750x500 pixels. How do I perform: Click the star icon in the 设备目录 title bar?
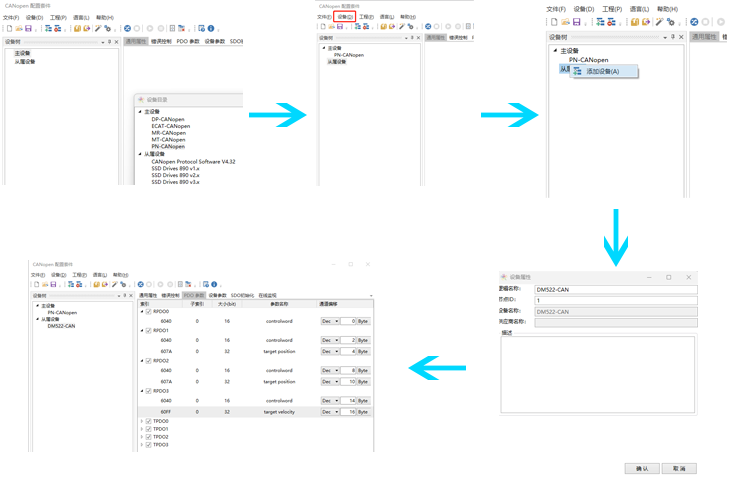point(141,100)
